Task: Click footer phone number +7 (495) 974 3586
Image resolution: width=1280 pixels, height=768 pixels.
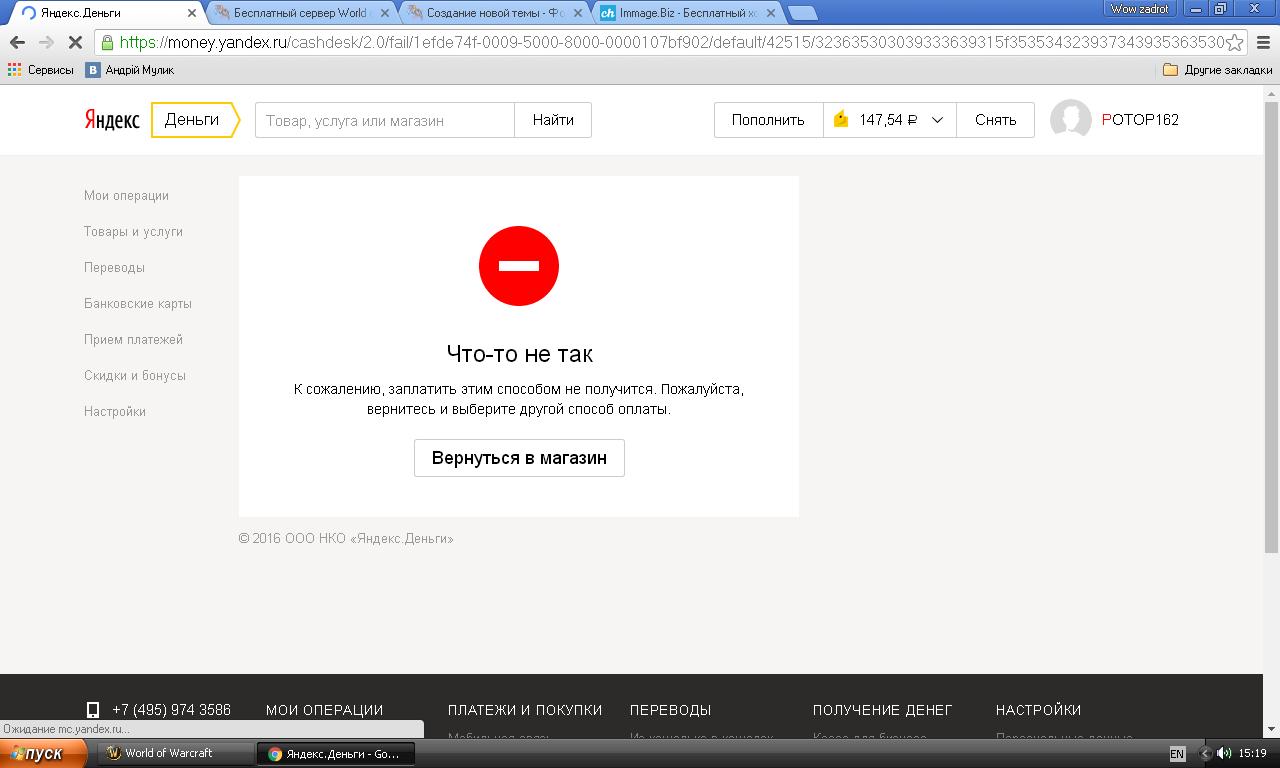Action: point(171,710)
